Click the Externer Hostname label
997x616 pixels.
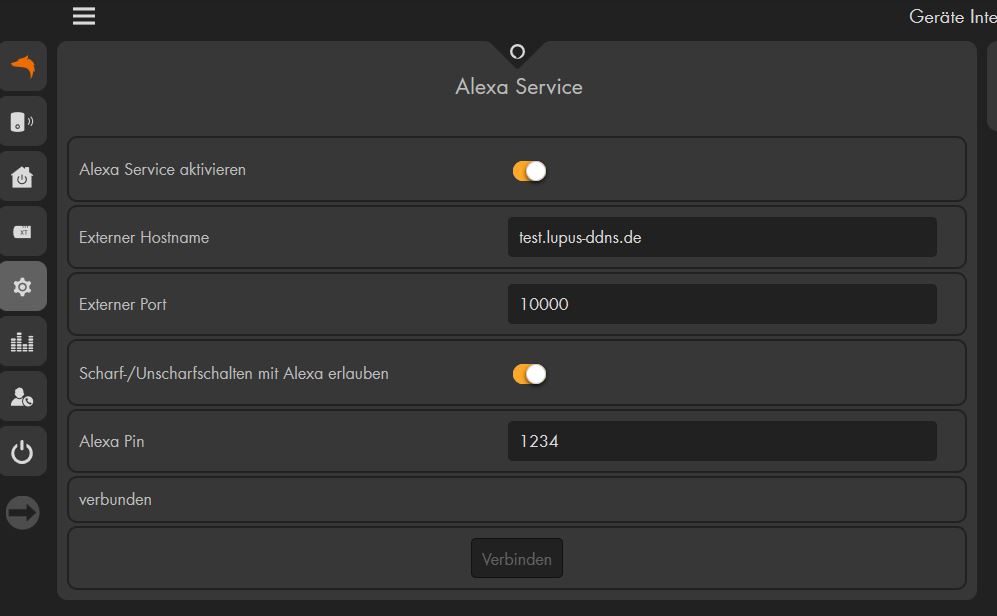click(144, 238)
